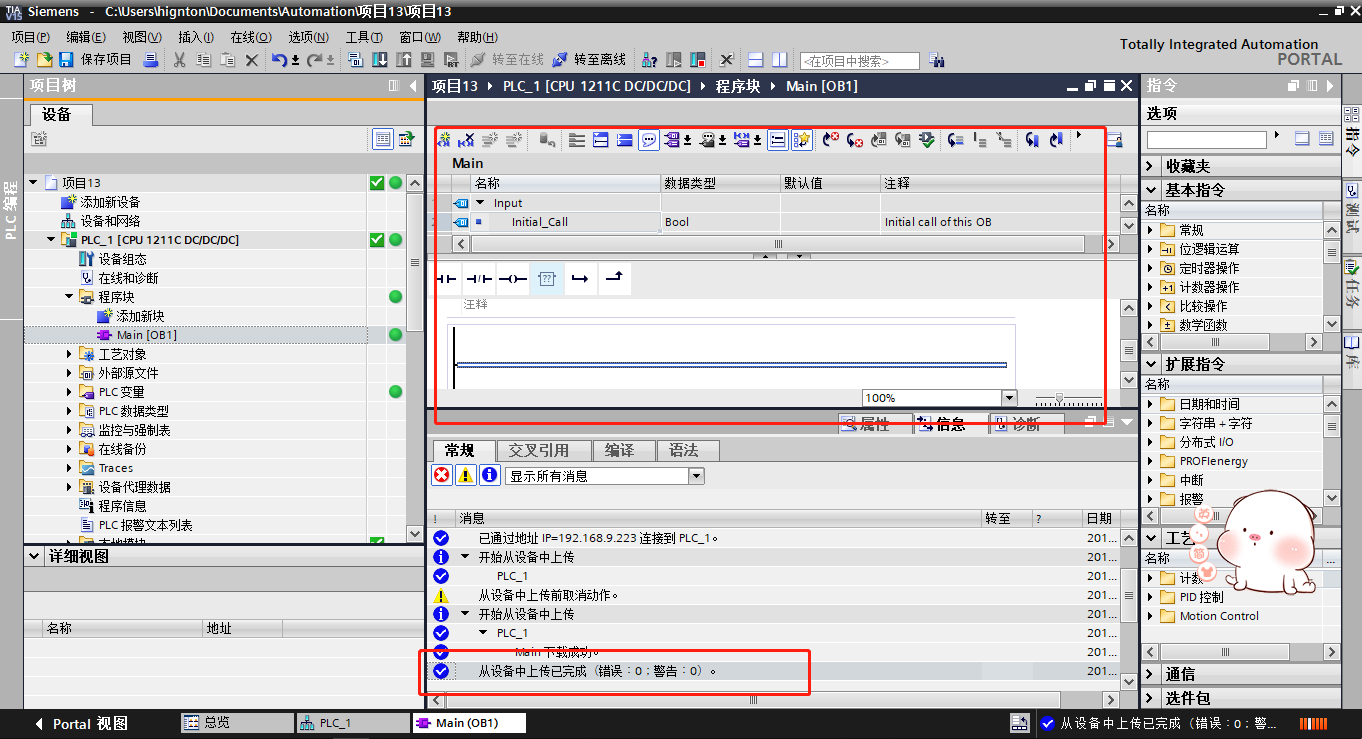This screenshot has height=739, width=1362.
Task: Delete the selected network via toolbar icon
Action: 465,139
